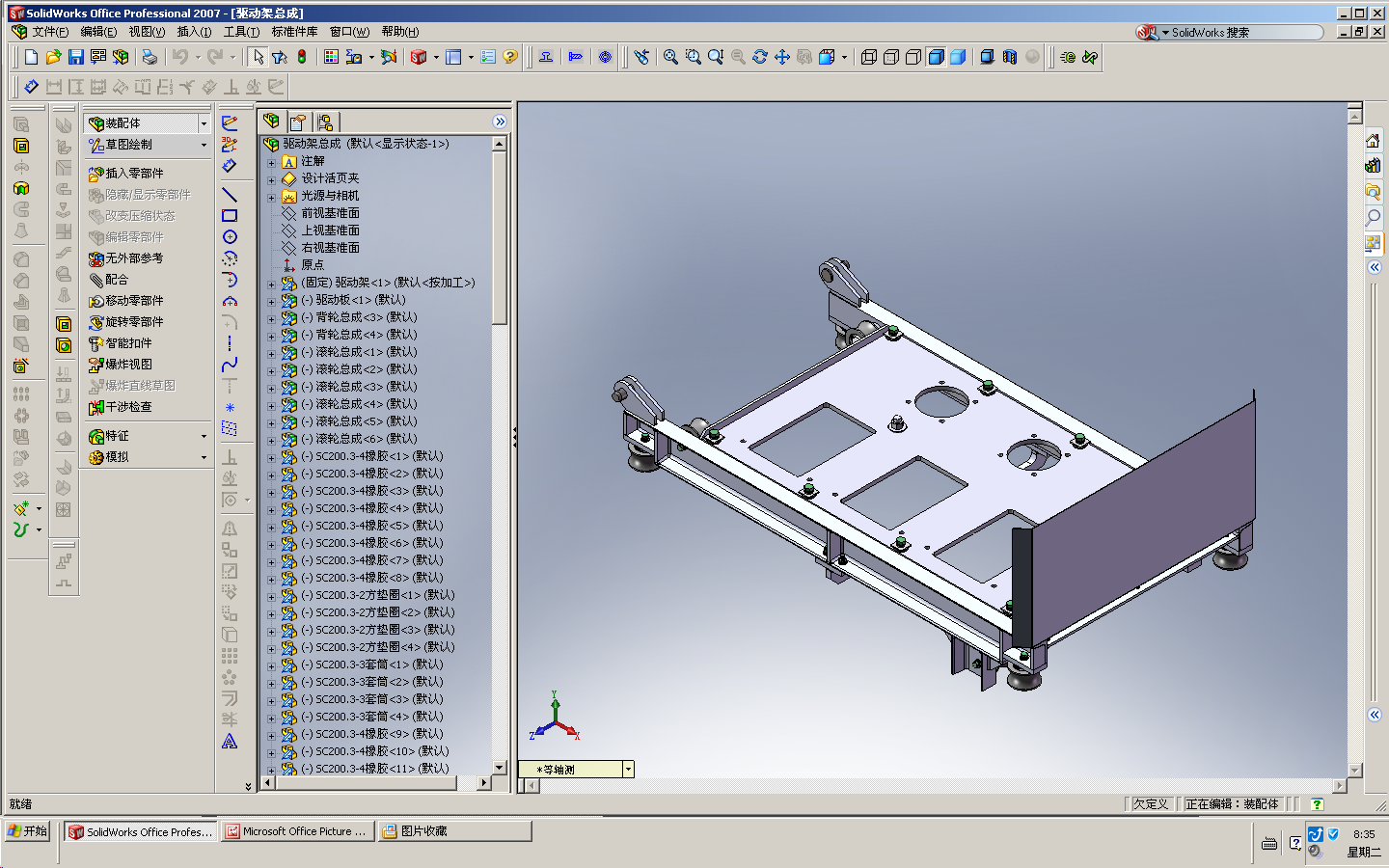The image size is (1389, 868).
Task: Click the Zoom to Fit icon
Action: [670, 57]
